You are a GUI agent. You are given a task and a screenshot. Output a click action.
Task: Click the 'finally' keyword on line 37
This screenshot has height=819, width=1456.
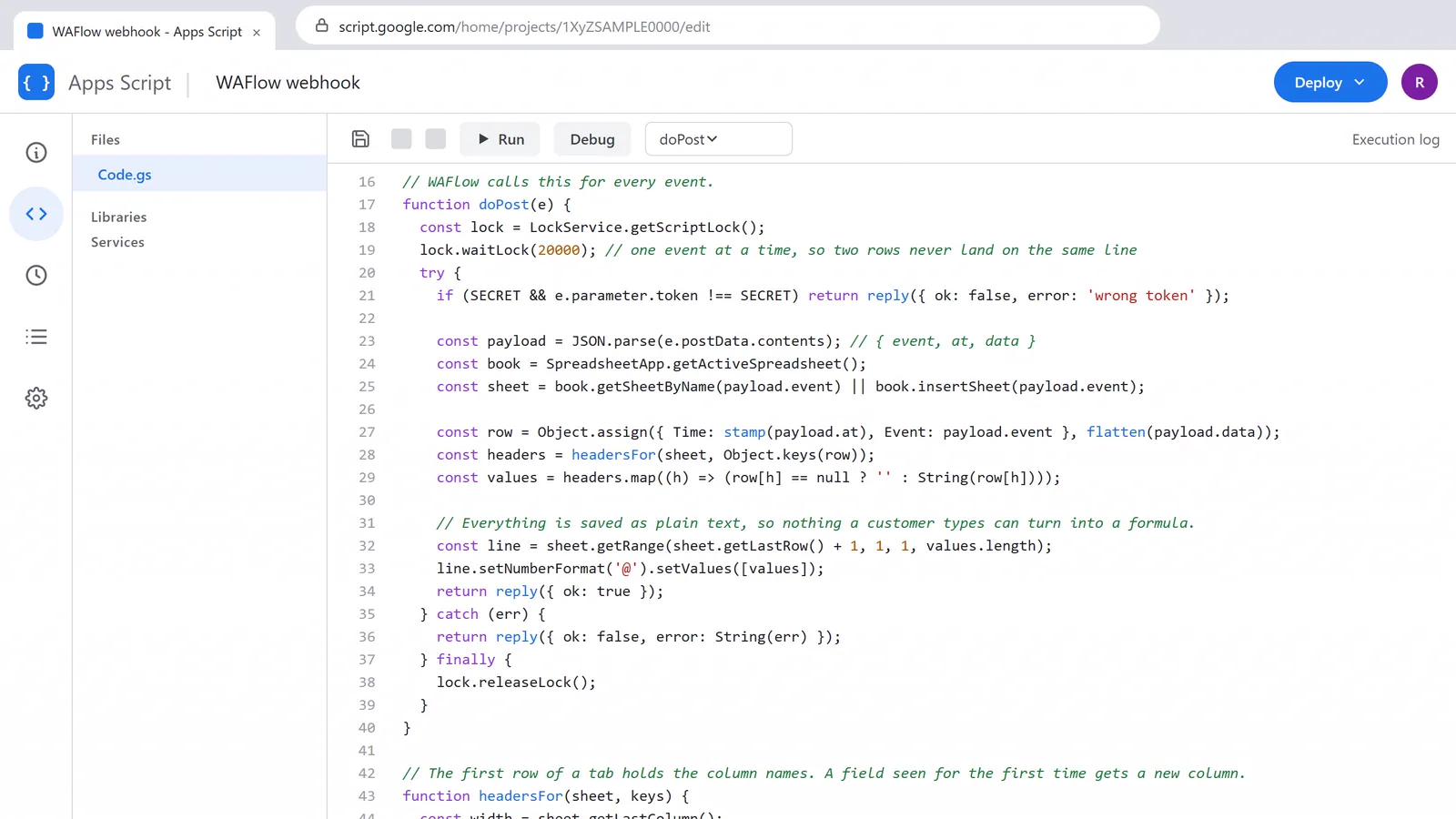(x=466, y=660)
